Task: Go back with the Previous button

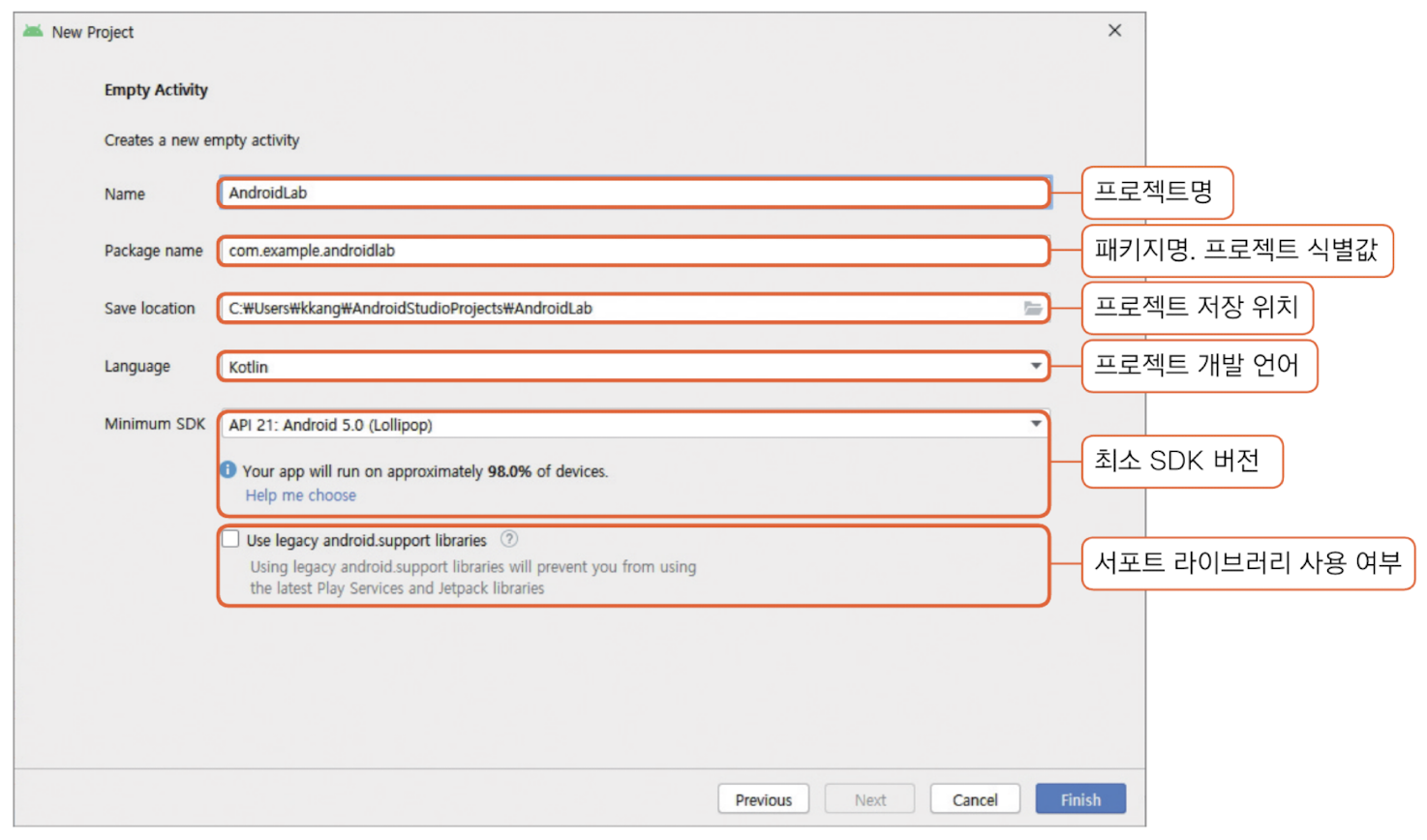Action: point(763,799)
